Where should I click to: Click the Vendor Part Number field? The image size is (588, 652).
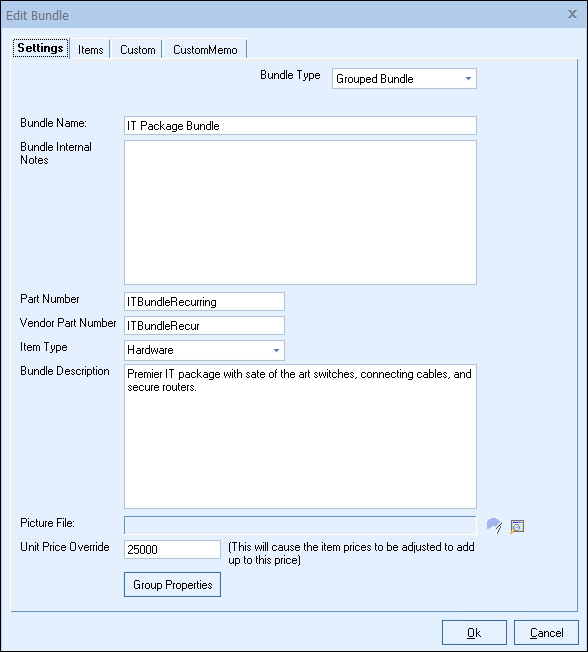click(x=204, y=326)
